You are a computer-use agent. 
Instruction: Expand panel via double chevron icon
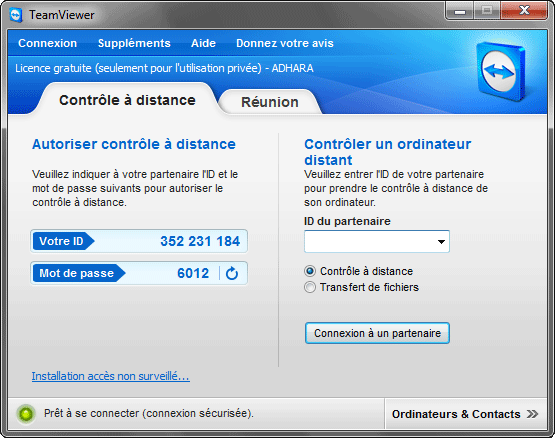[532, 414]
